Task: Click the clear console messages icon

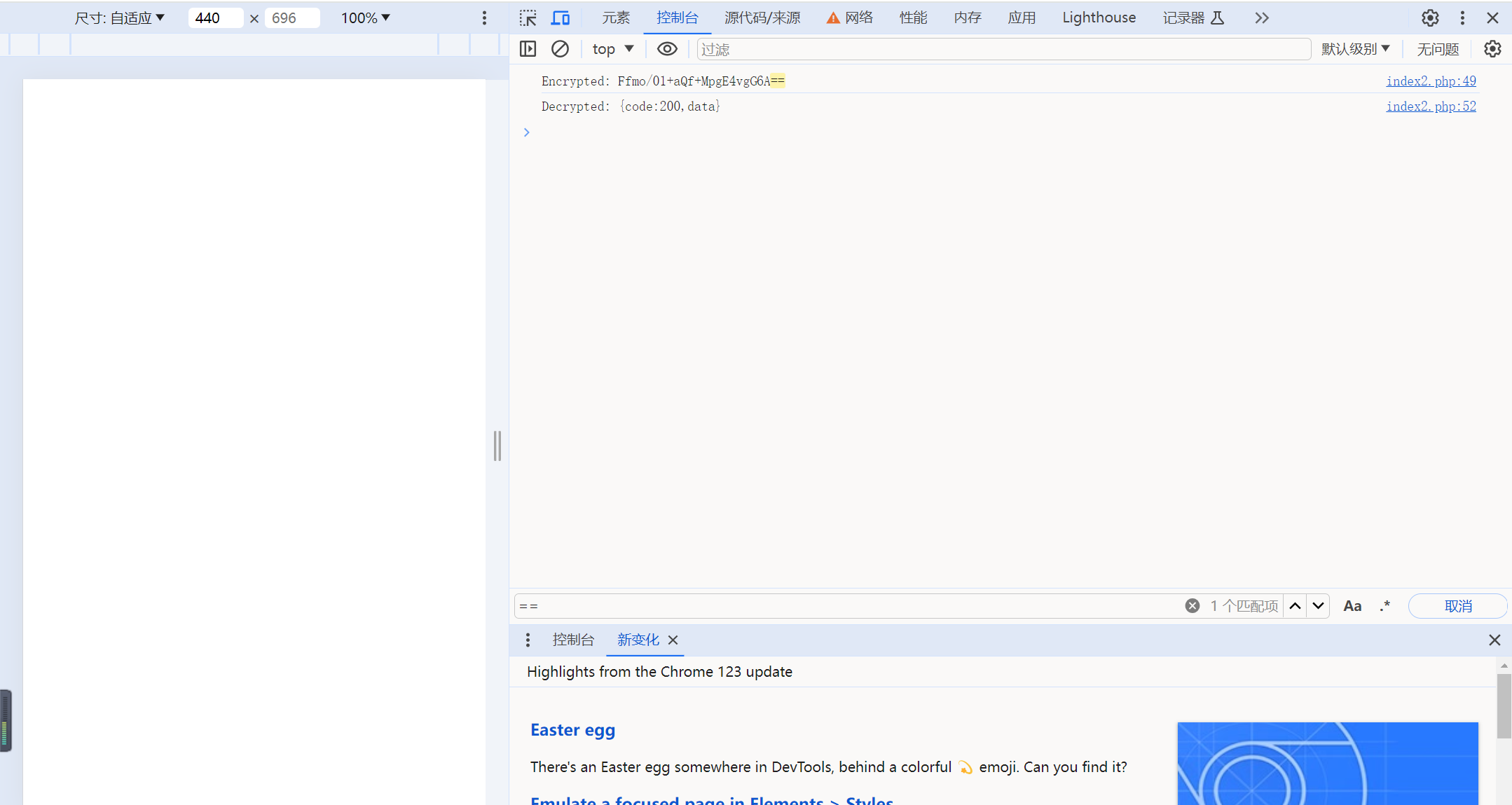Action: pyautogui.click(x=560, y=48)
